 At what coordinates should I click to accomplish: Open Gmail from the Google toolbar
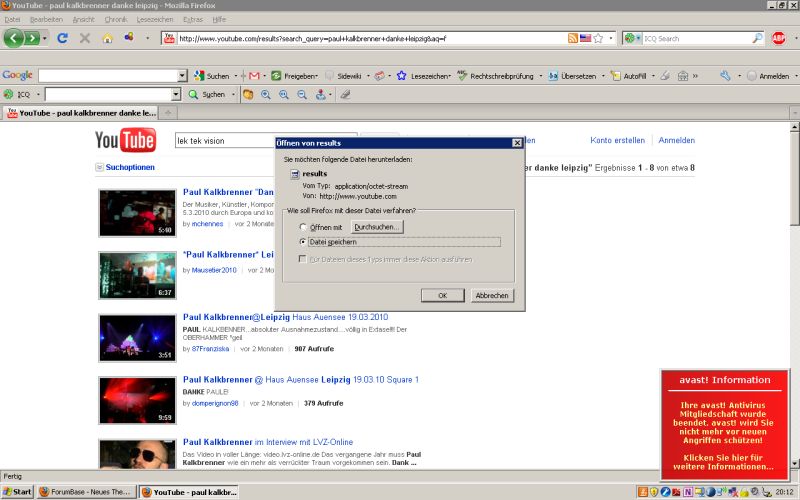[x=254, y=76]
